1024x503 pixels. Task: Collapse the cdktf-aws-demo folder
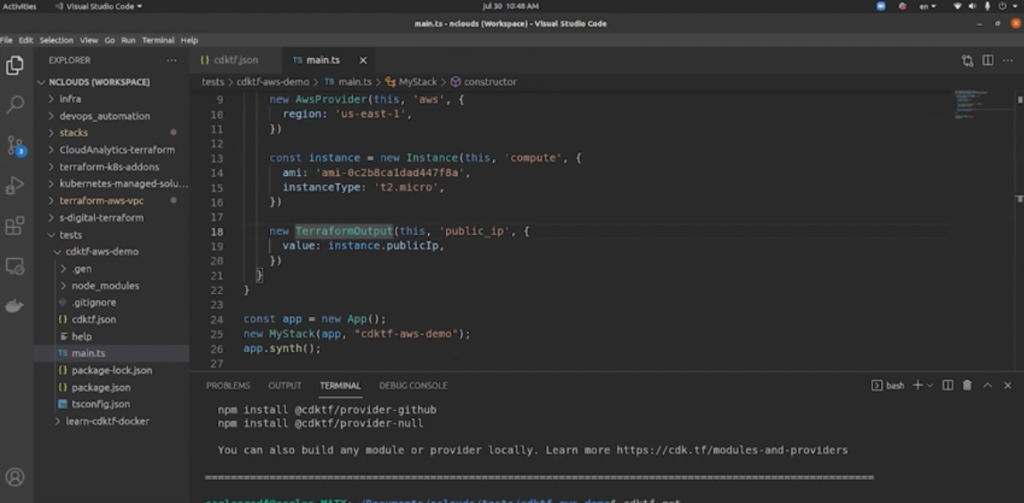[x=112, y=252]
